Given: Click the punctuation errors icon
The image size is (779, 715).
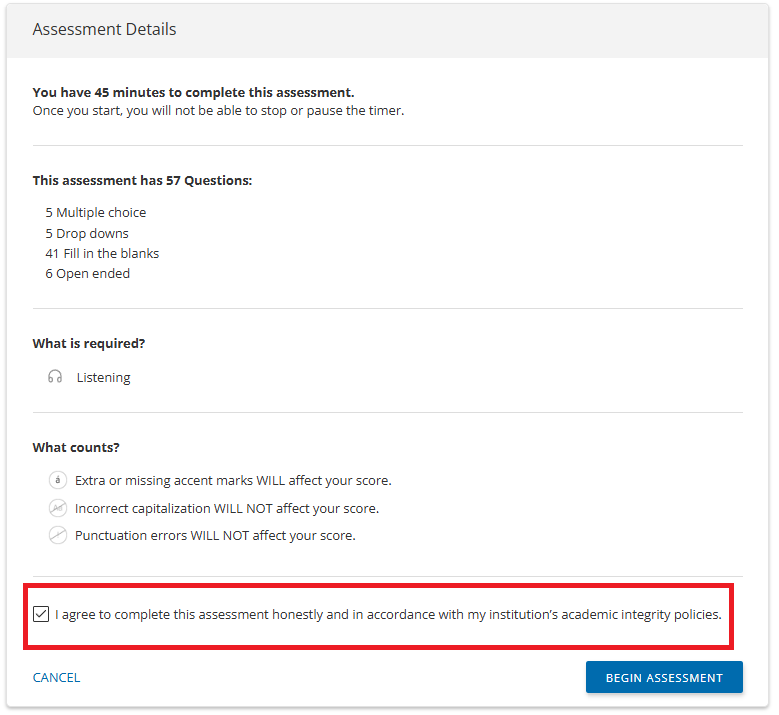Looking at the screenshot, I should pyautogui.click(x=58, y=535).
